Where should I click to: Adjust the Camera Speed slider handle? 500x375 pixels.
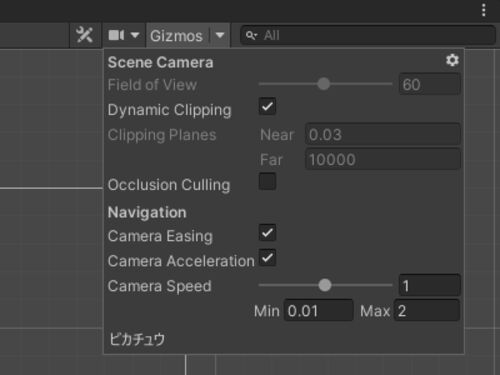325,285
